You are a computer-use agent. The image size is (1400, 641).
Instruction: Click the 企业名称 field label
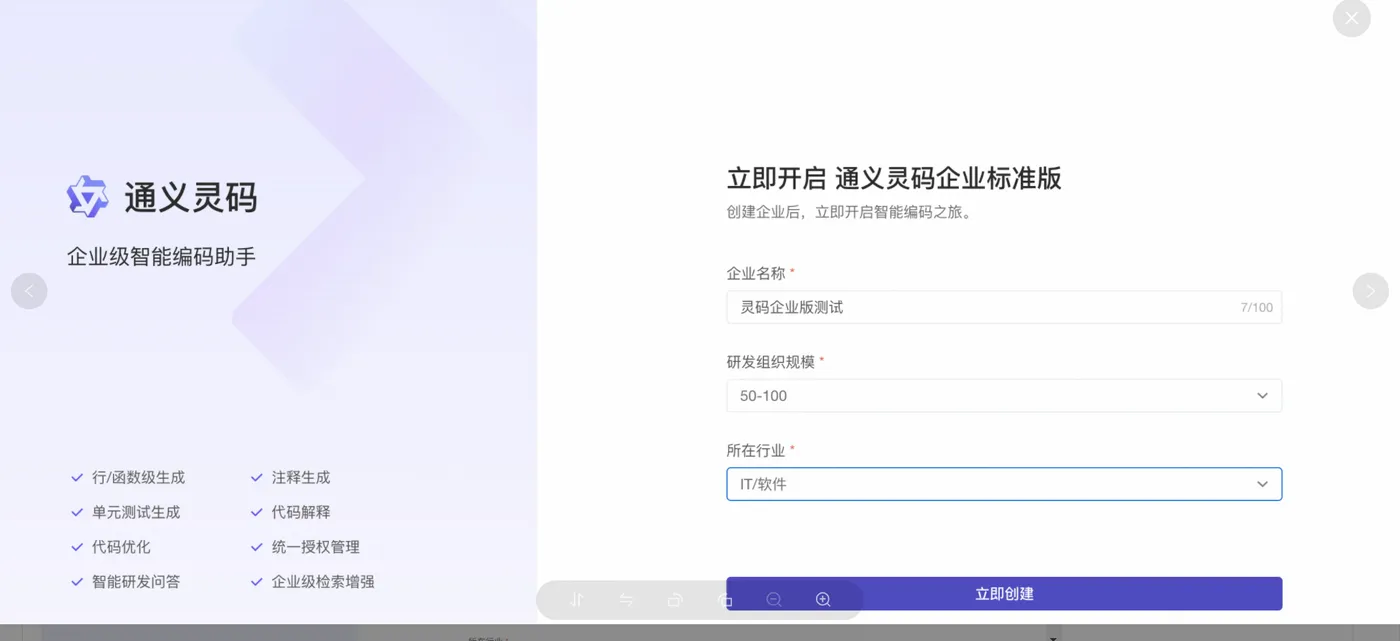tap(756, 273)
